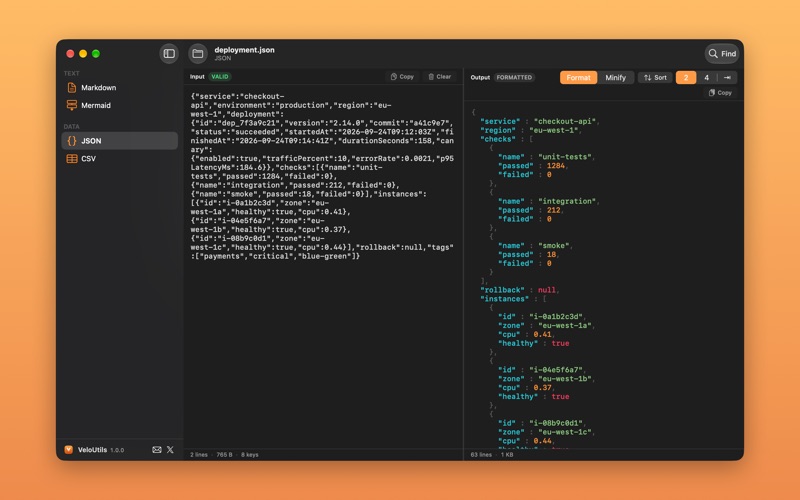Click the "i-08b9c0d1" id value

pos(556,423)
